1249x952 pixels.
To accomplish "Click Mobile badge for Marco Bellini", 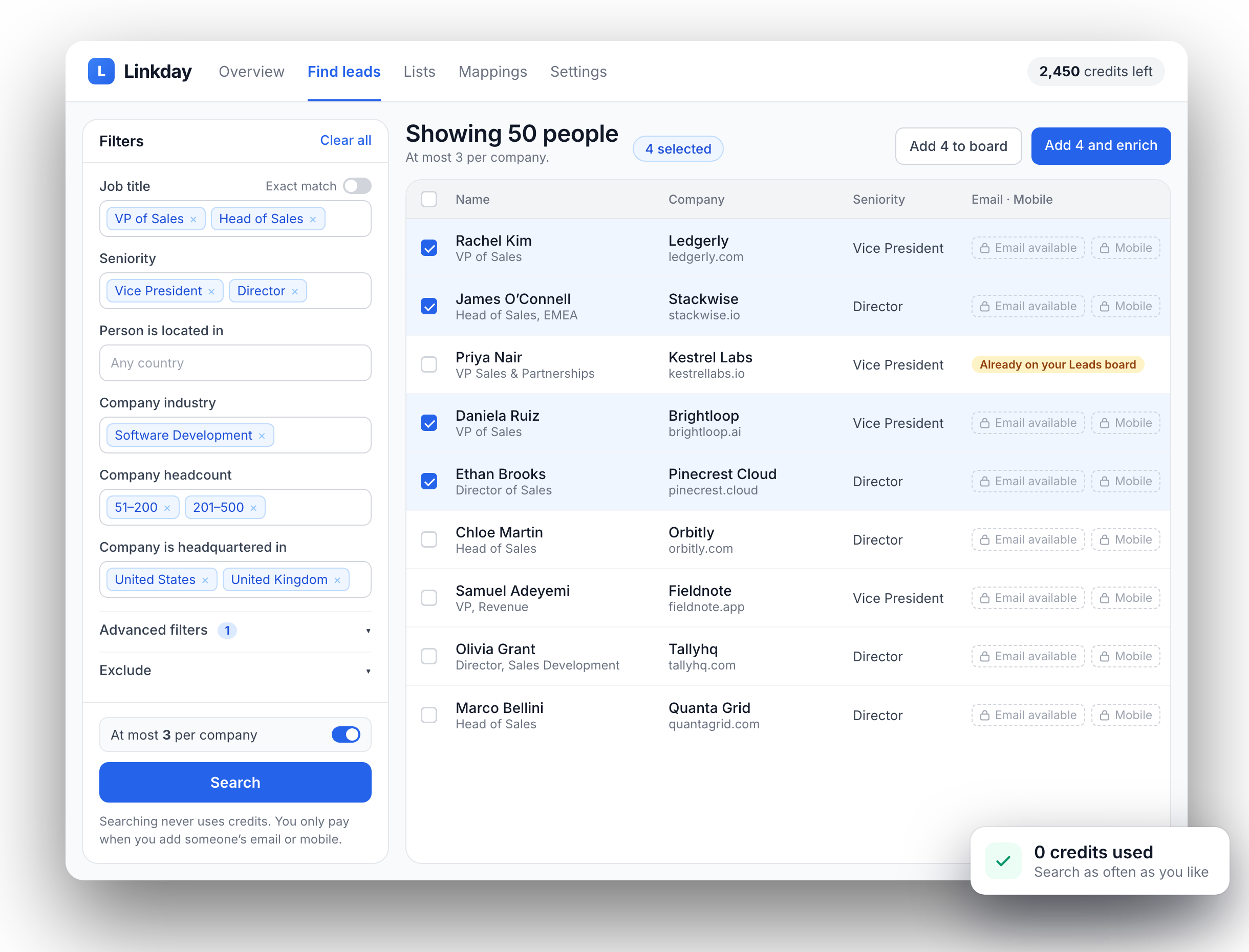I will (1126, 715).
